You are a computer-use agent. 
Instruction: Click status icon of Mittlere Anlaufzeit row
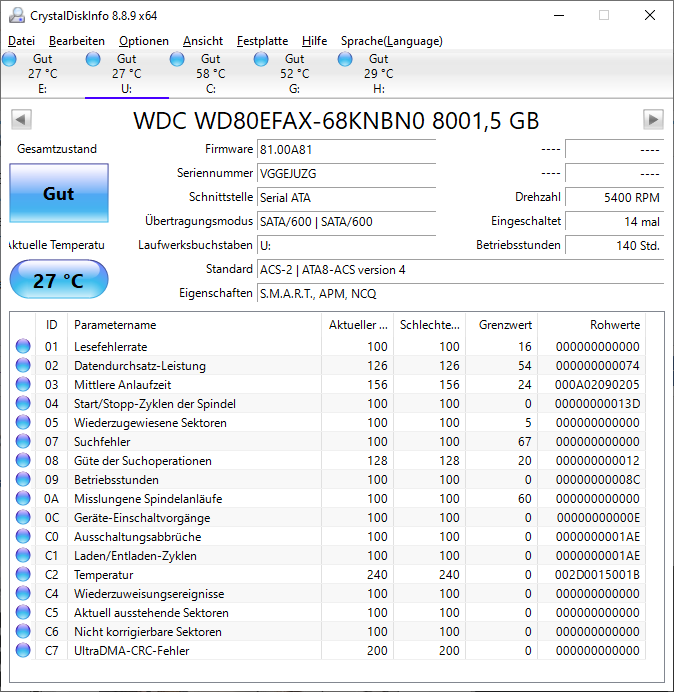point(23,384)
